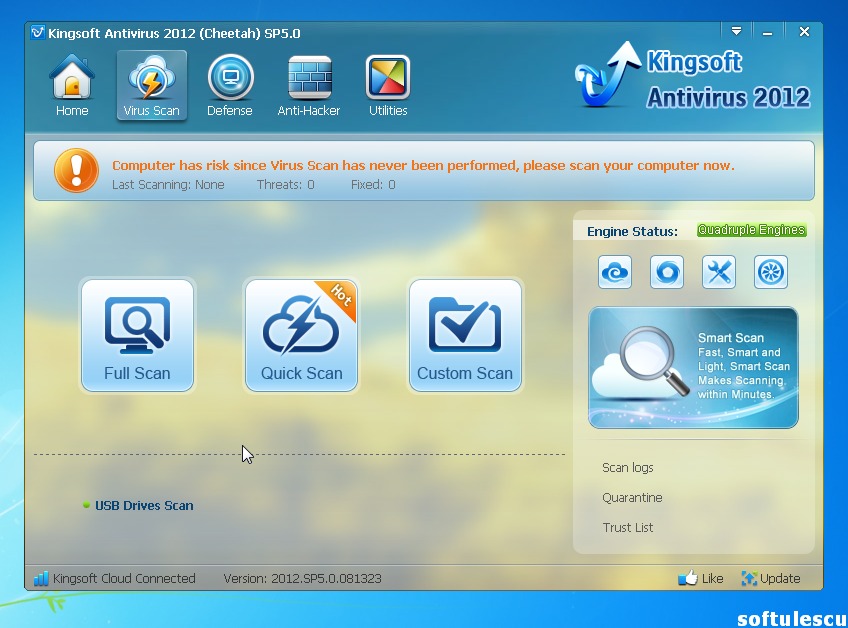
Task: Click the 'Threats: 0' text
Action: (286, 184)
